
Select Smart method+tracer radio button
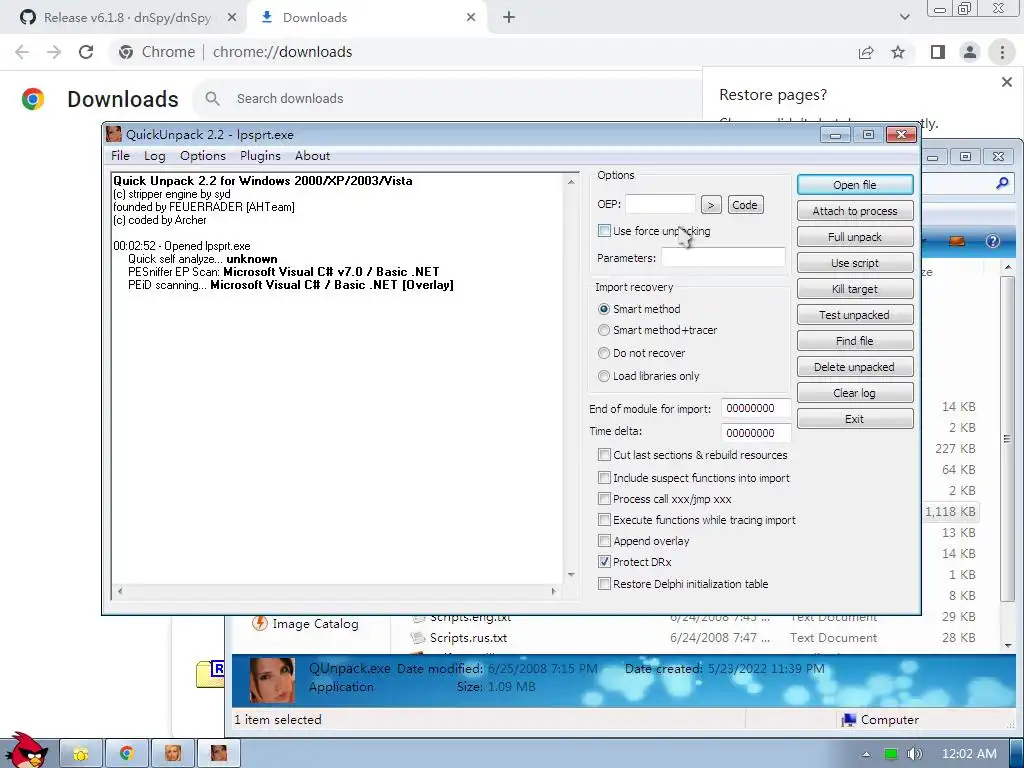tap(604, 330)
